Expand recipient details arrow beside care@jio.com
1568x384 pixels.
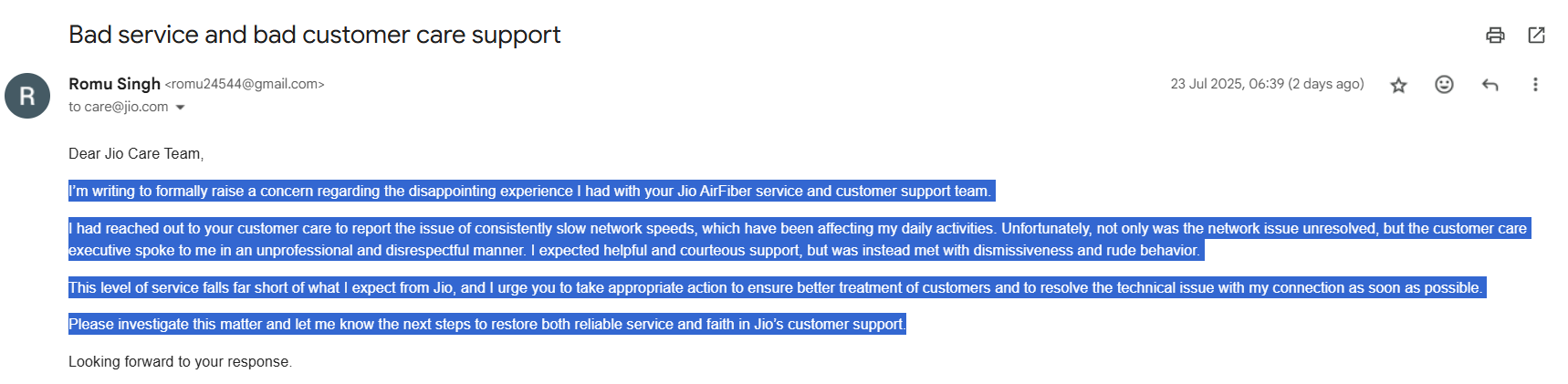tap(181, 108)
